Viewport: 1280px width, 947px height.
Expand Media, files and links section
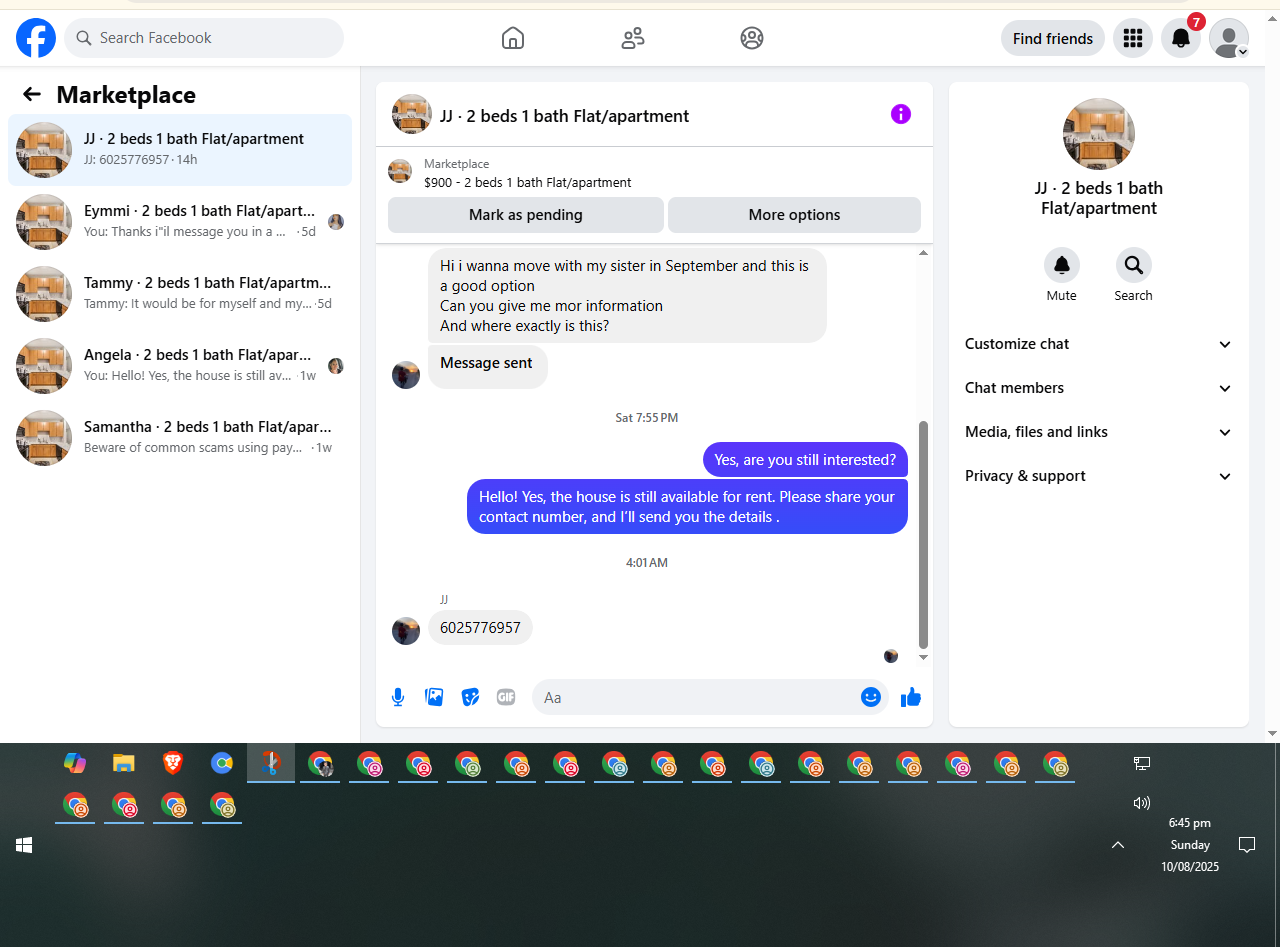[1099, 432]
